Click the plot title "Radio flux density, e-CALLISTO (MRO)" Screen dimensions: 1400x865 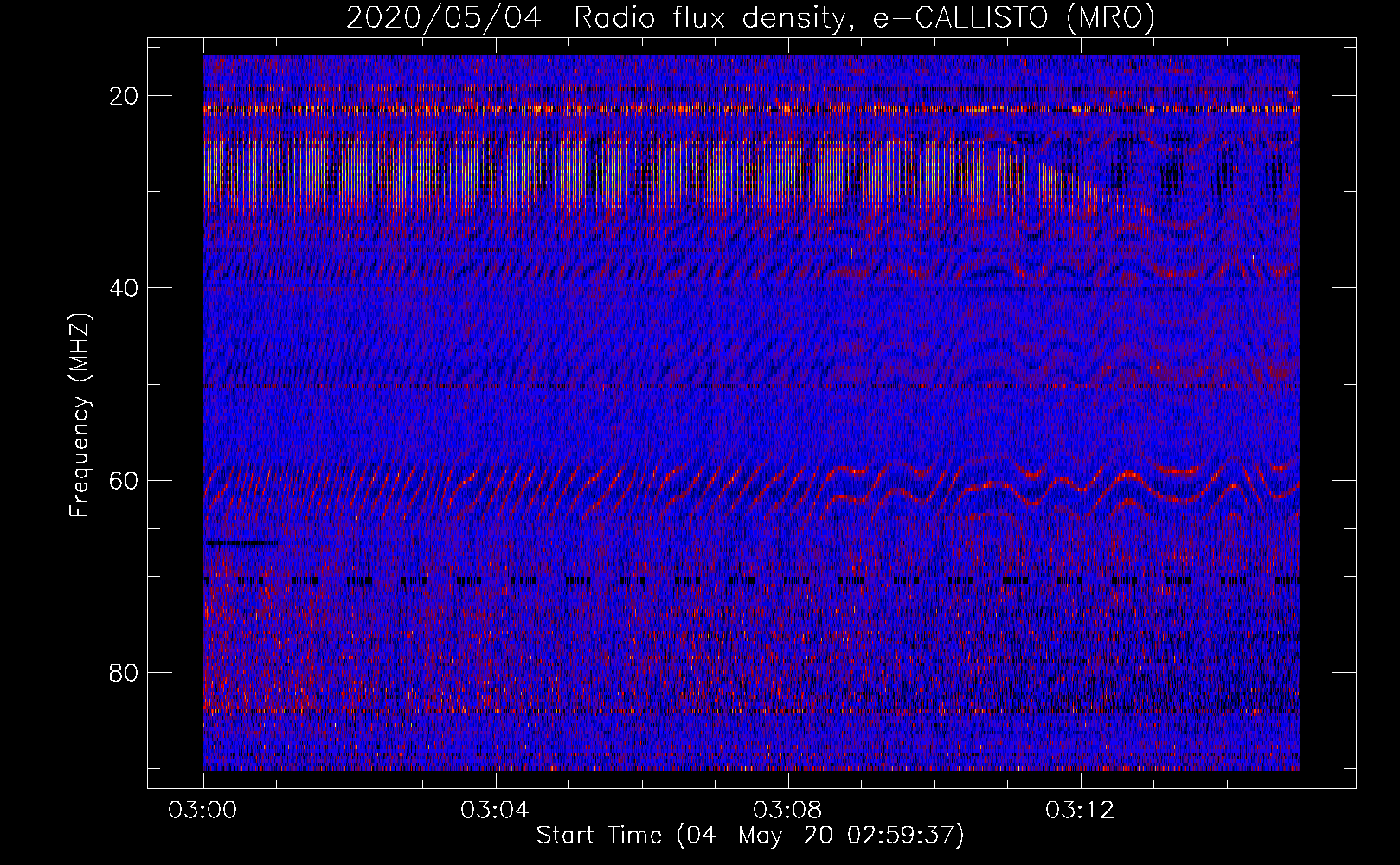click(864, 17)
